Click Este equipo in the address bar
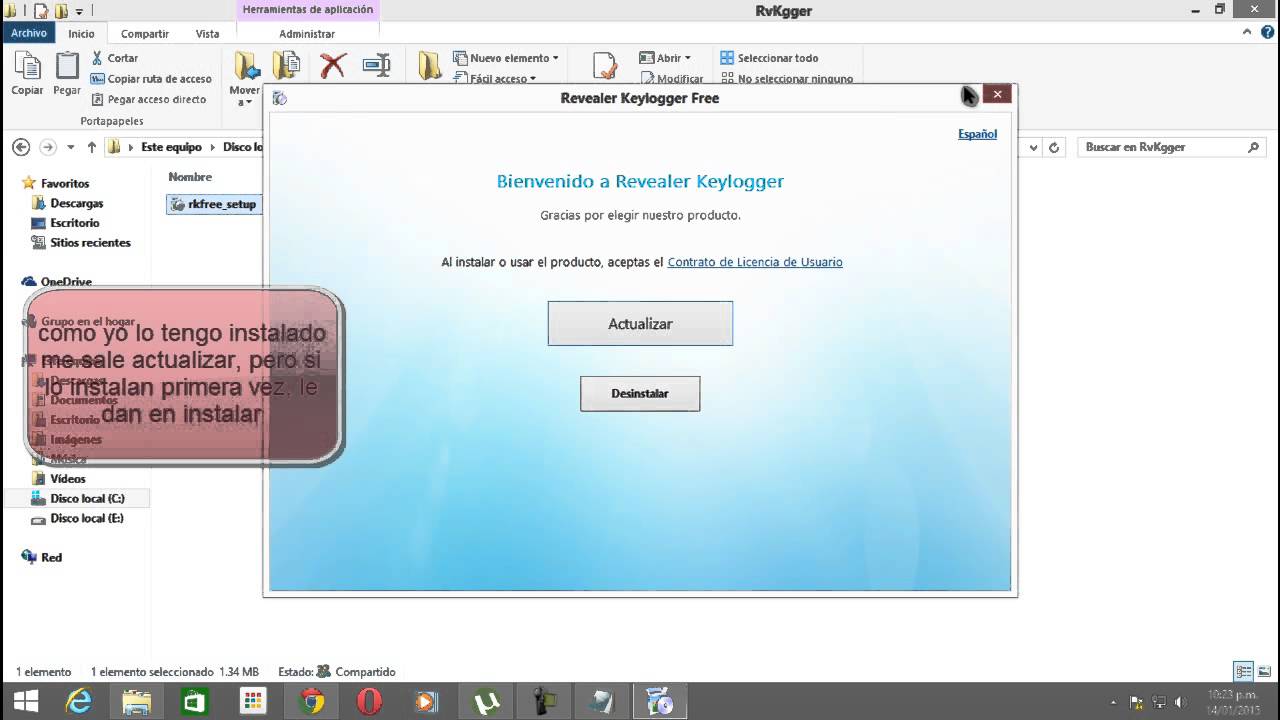1280x720 pixels. point(171,147)
